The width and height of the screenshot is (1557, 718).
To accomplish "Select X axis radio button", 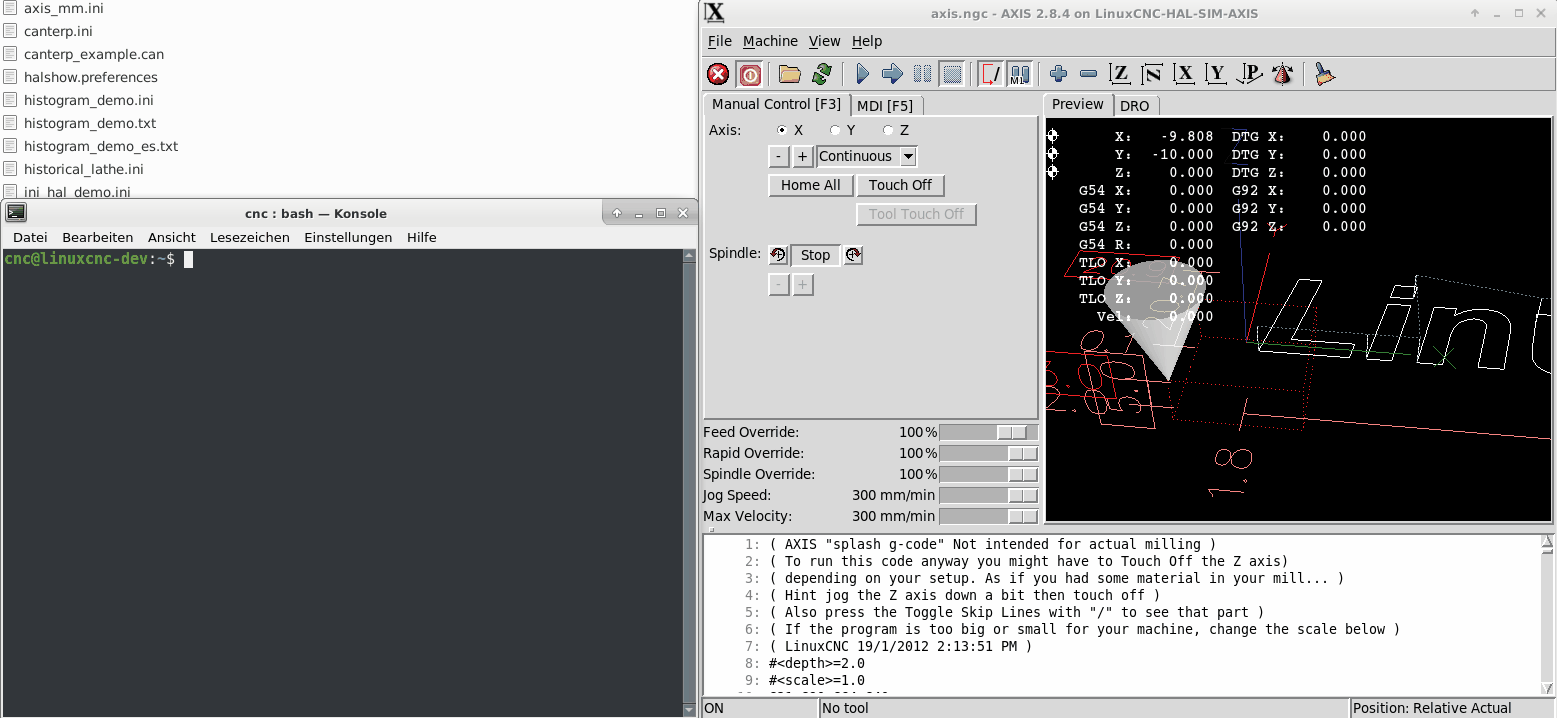I will click(x=782, y=130).
